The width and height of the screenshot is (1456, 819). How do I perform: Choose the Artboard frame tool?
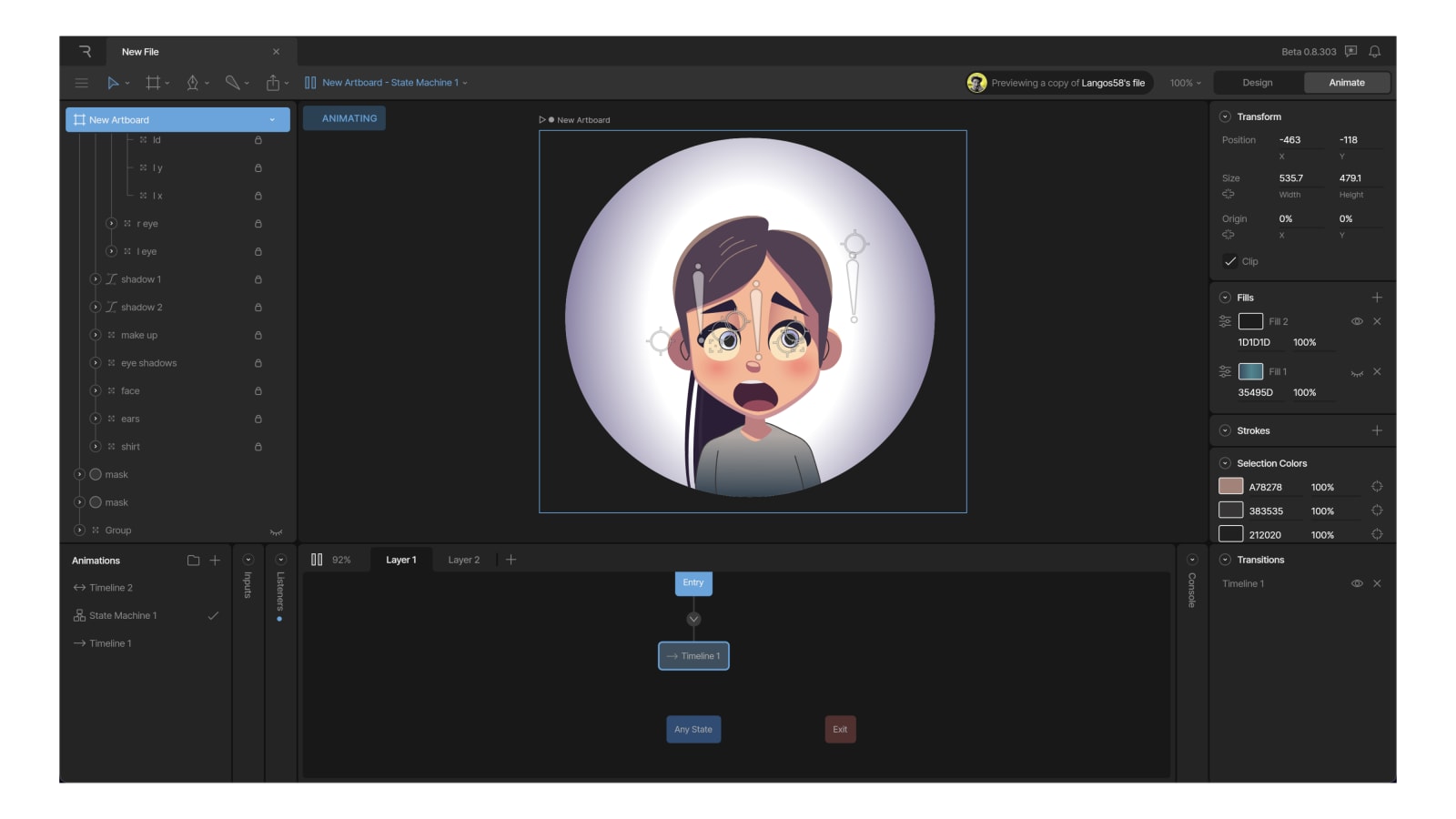pos(153,83)
